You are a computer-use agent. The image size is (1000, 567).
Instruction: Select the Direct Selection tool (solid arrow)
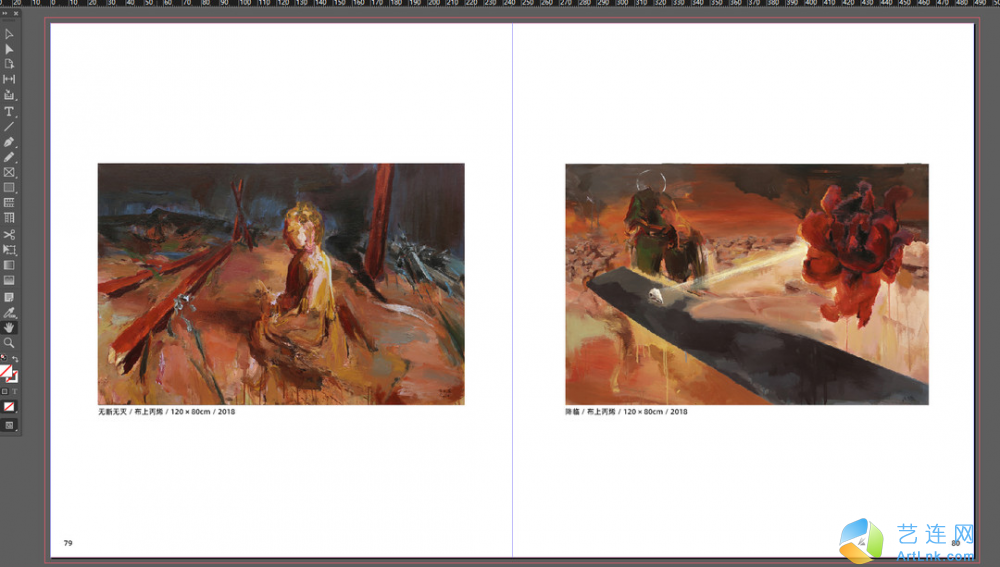tap(9, 49)
